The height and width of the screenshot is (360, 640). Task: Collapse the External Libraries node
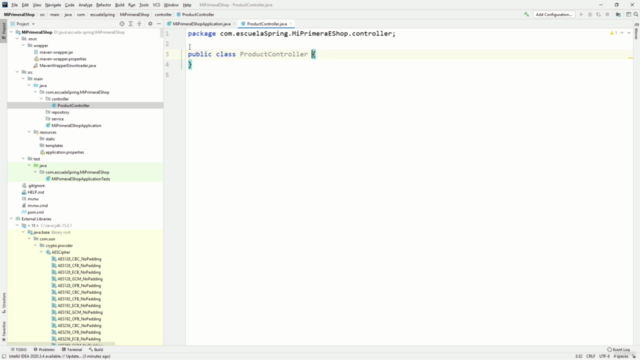(x=11, y=219)
